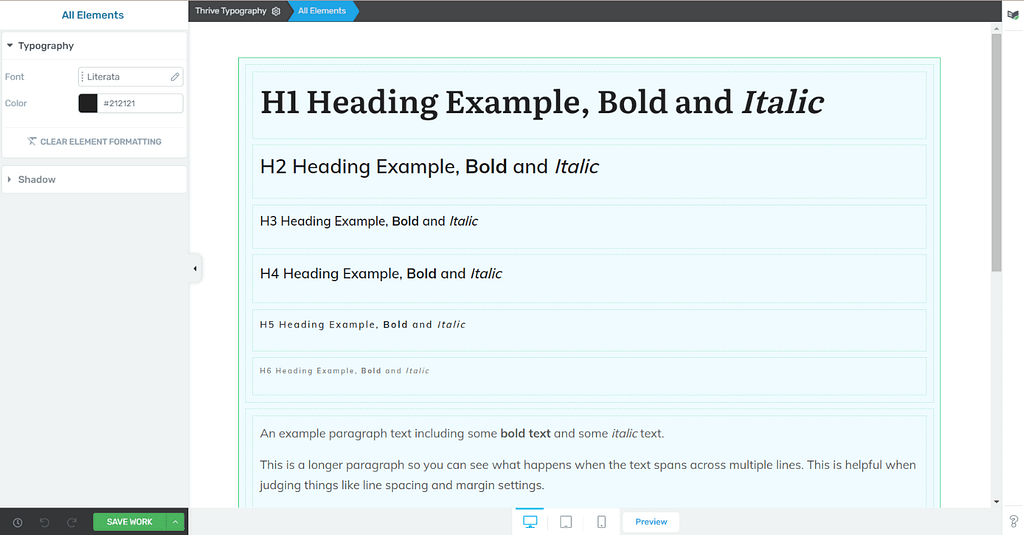Click the 'An example paragraph text' line

pyautogui.click(x=462, y=433)
